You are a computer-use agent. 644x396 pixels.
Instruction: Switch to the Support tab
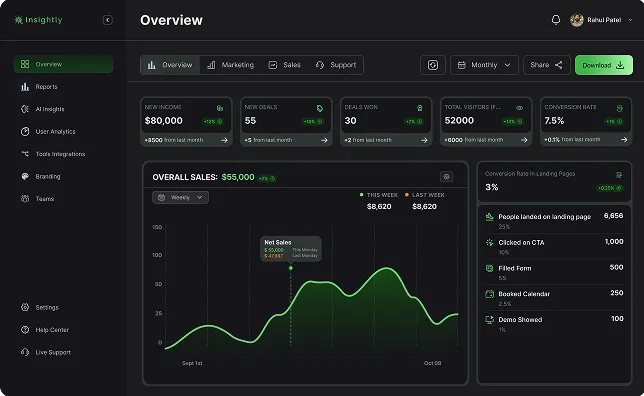pyautogui.click(x=336, y=65)
